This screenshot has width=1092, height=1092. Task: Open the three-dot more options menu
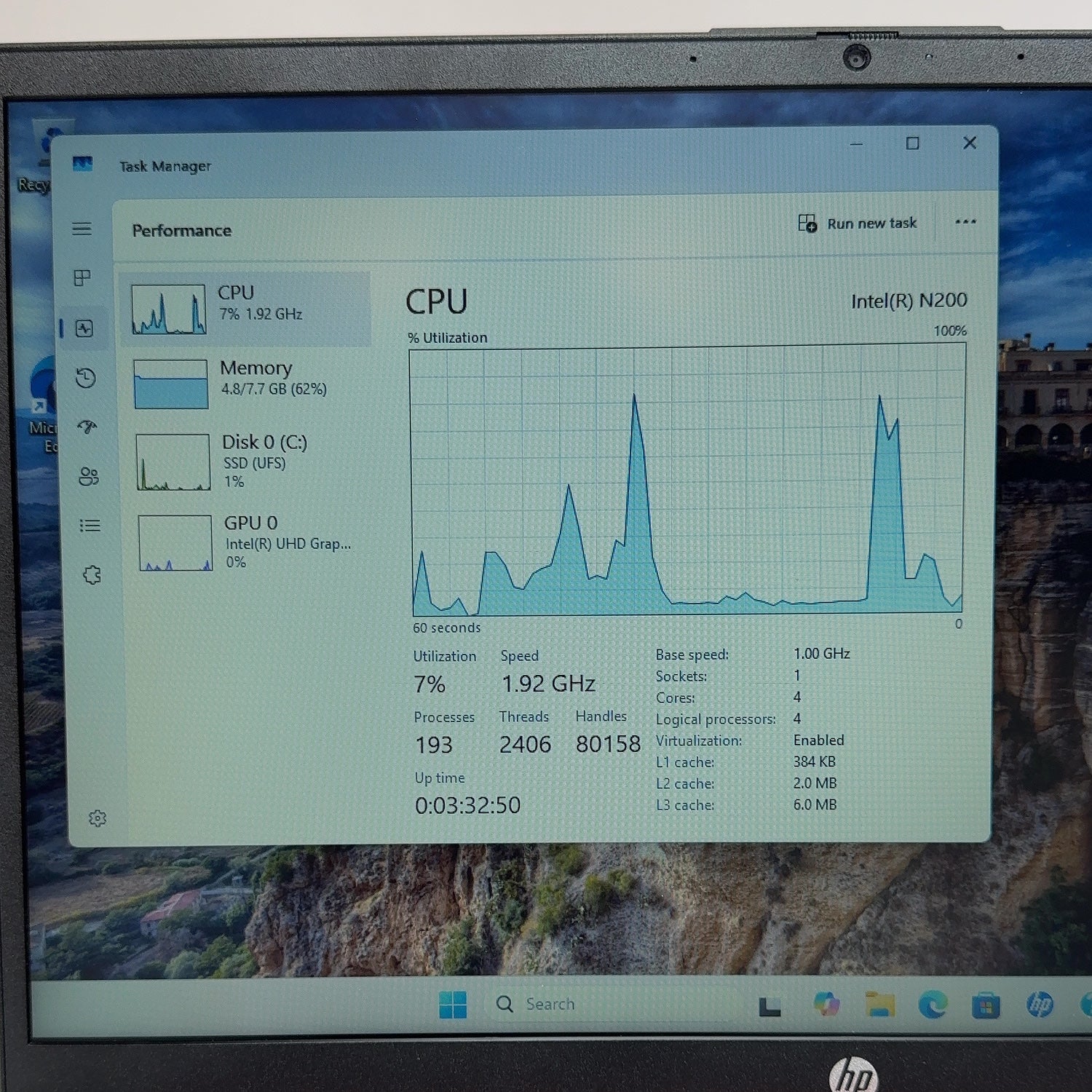click(x=965, y=221)
